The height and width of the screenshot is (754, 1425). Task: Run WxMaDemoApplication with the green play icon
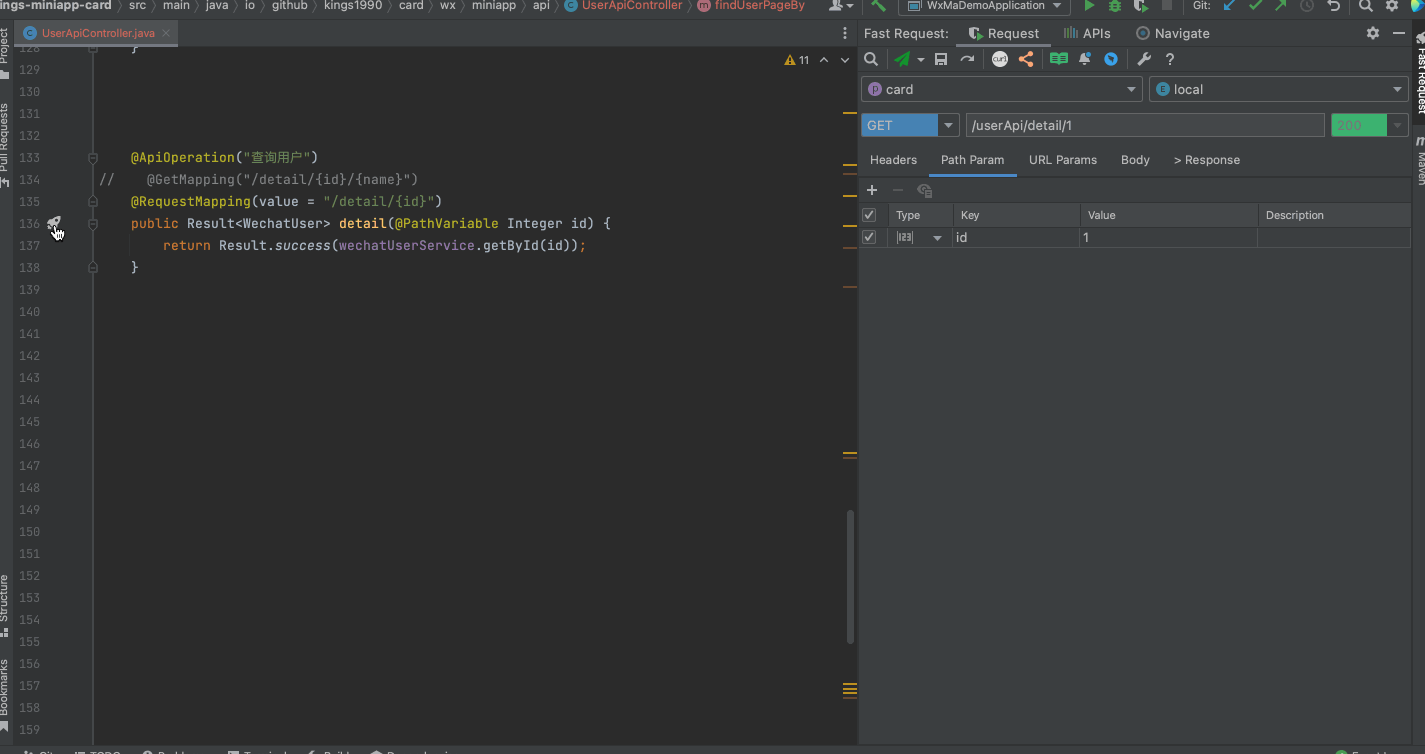(x=1090, y=6)
